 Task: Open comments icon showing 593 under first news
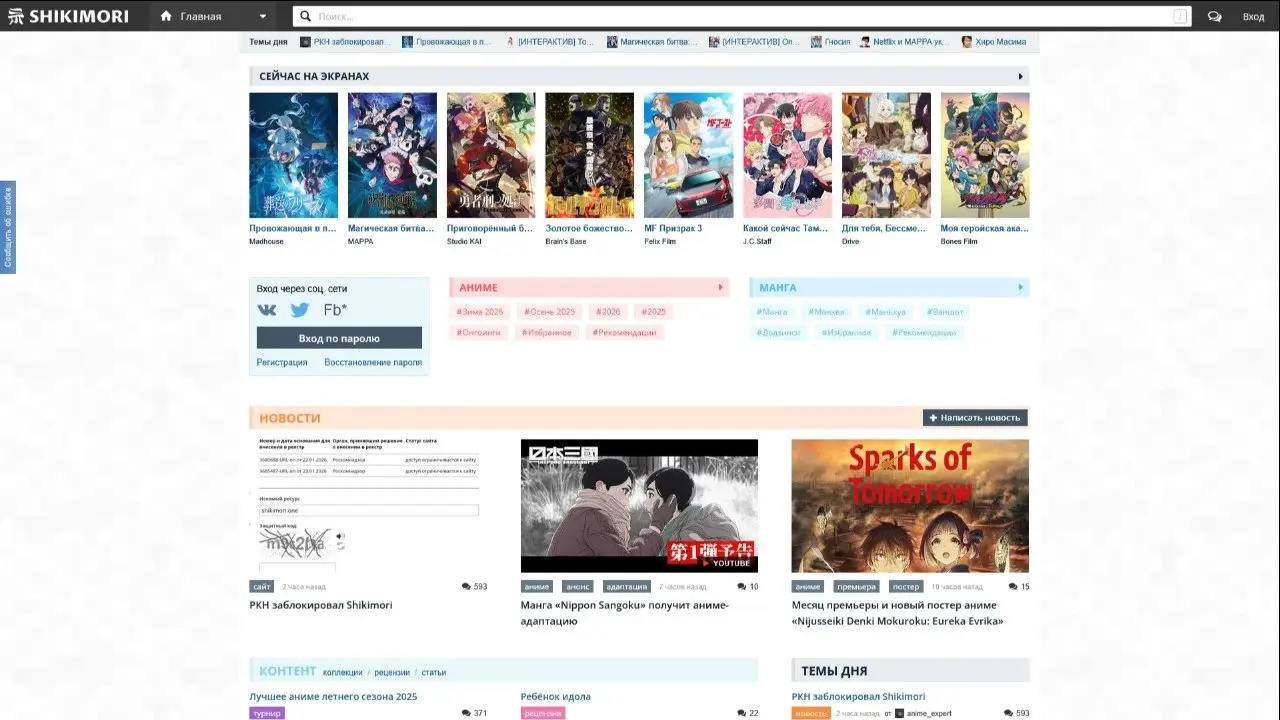(474, 587)
